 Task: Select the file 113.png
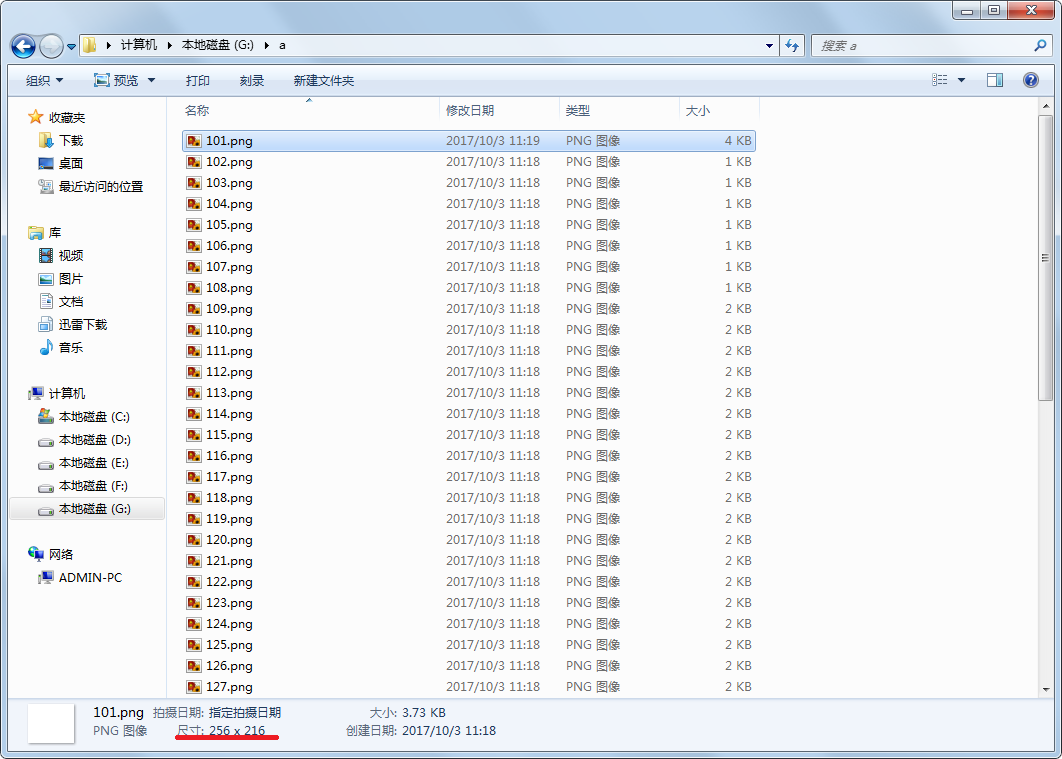(469, 393)
